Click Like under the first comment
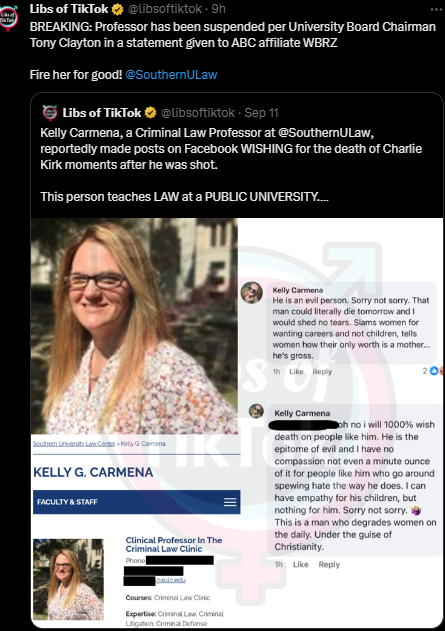Viewport: 445px width, 631px height. pos(296,371)
